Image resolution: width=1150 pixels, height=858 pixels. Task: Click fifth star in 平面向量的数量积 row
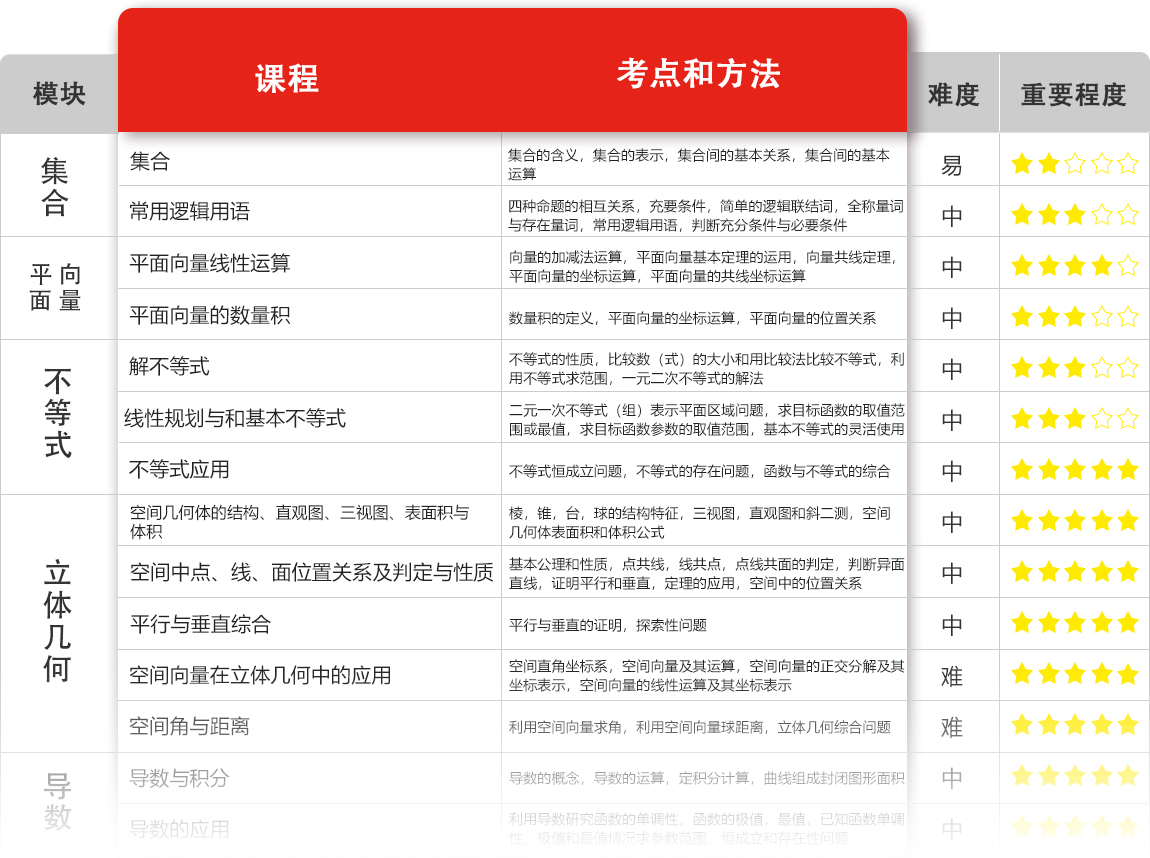point(1128,317)
